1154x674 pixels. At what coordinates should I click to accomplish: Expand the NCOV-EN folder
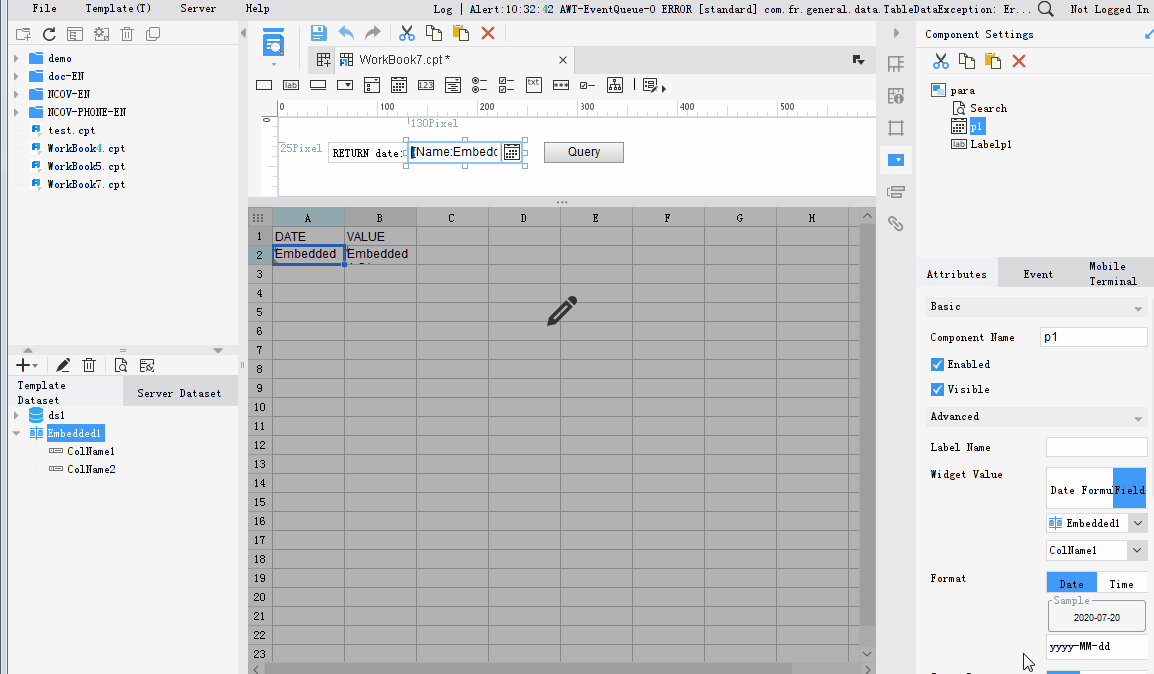click(x=16, y=94)
